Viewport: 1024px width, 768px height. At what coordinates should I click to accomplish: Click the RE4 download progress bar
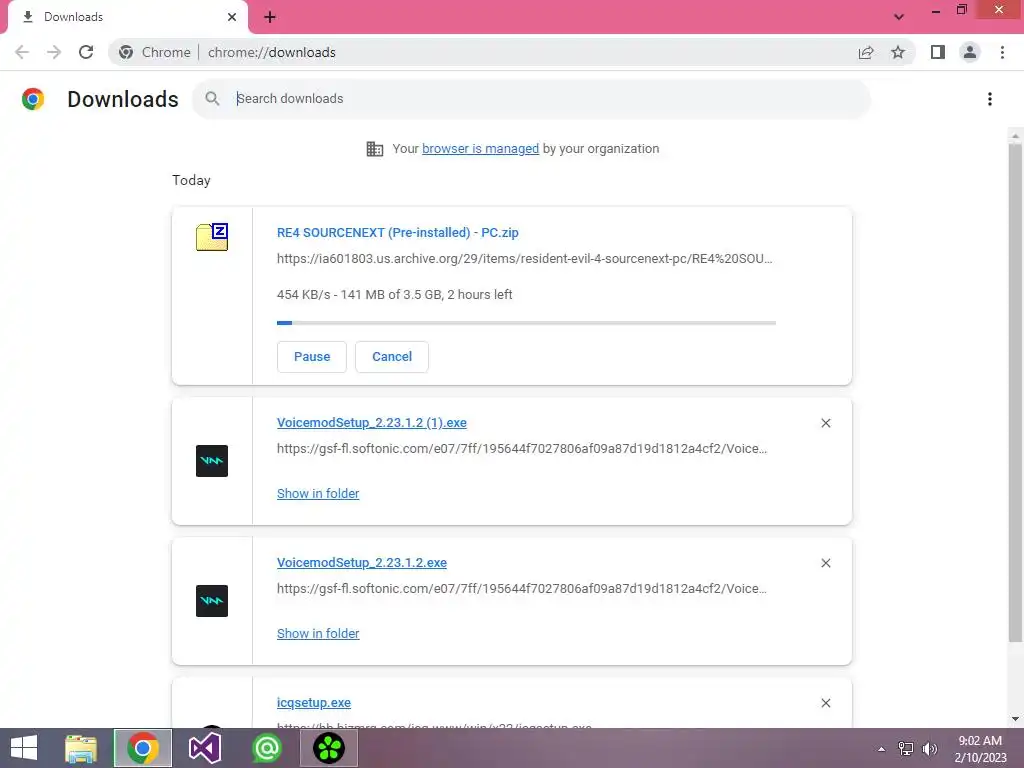526,323
